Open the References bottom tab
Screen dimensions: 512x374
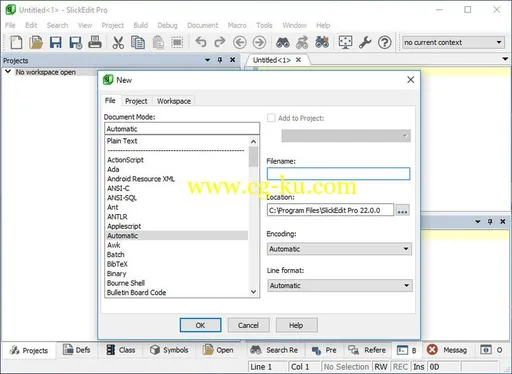[367, 350]
